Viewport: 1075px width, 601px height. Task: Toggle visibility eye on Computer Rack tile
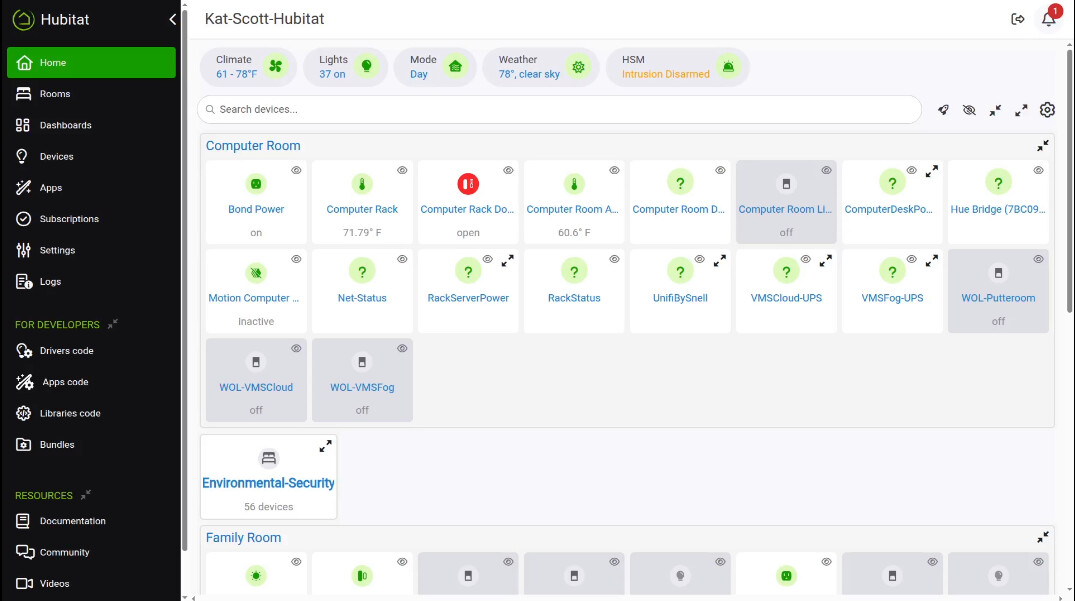point(402,171)
